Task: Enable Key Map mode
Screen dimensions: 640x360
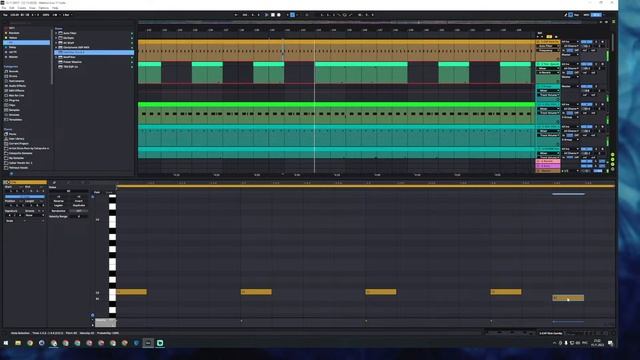Action: 576,15
